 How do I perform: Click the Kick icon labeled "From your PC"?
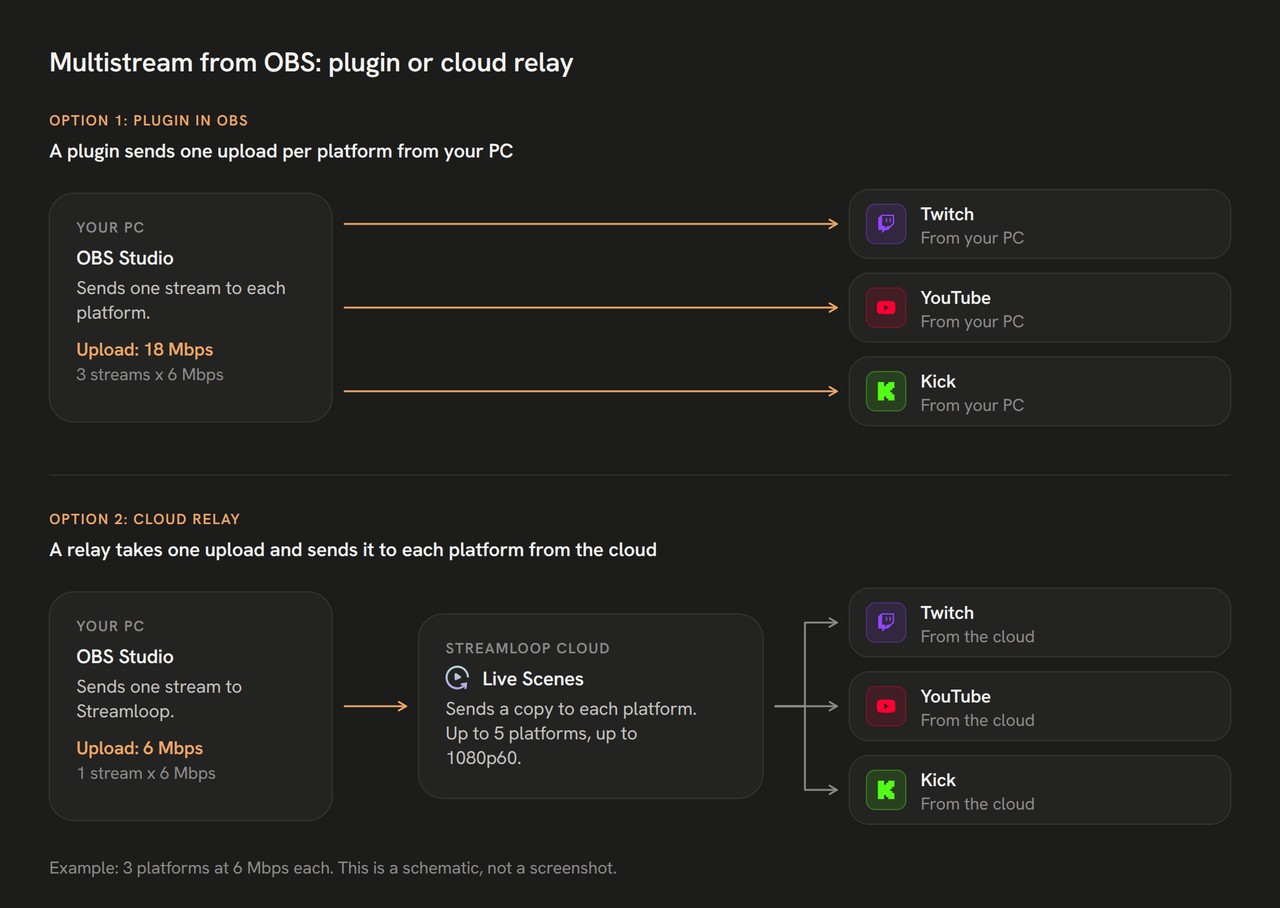pyautogui.click(x=886, y=391)
